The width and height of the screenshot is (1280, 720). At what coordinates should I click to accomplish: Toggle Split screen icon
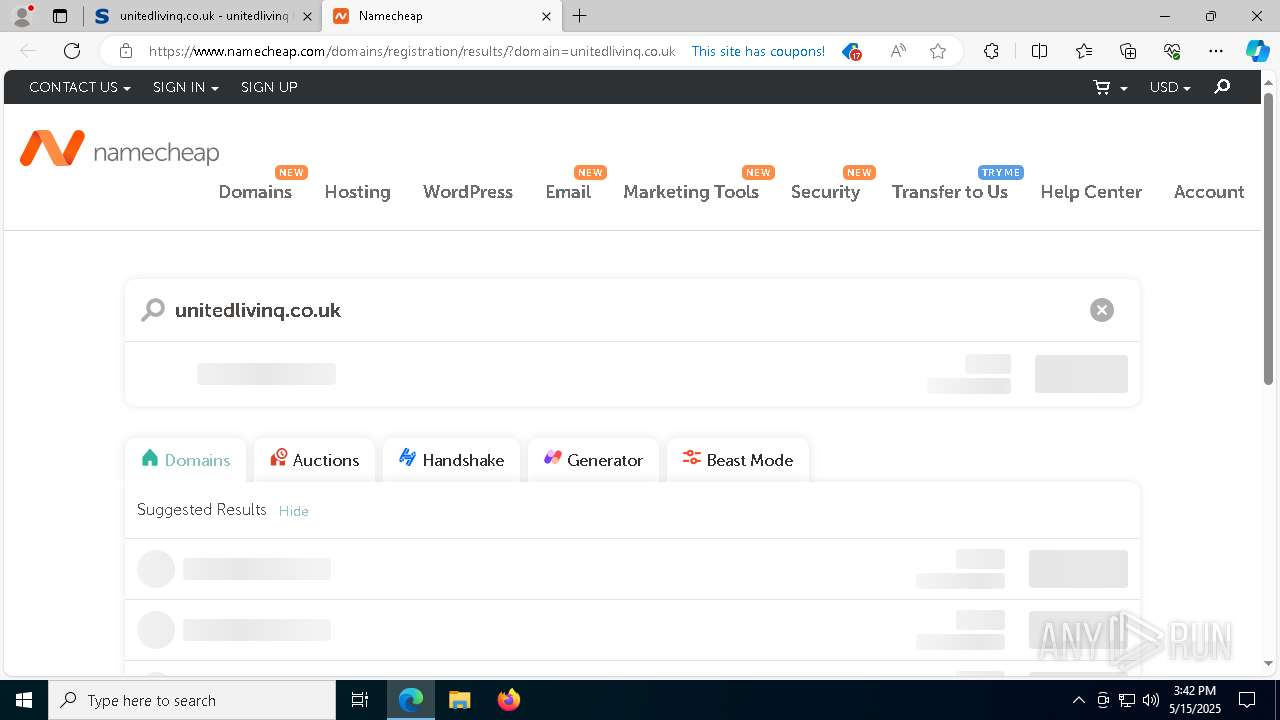1039,51
